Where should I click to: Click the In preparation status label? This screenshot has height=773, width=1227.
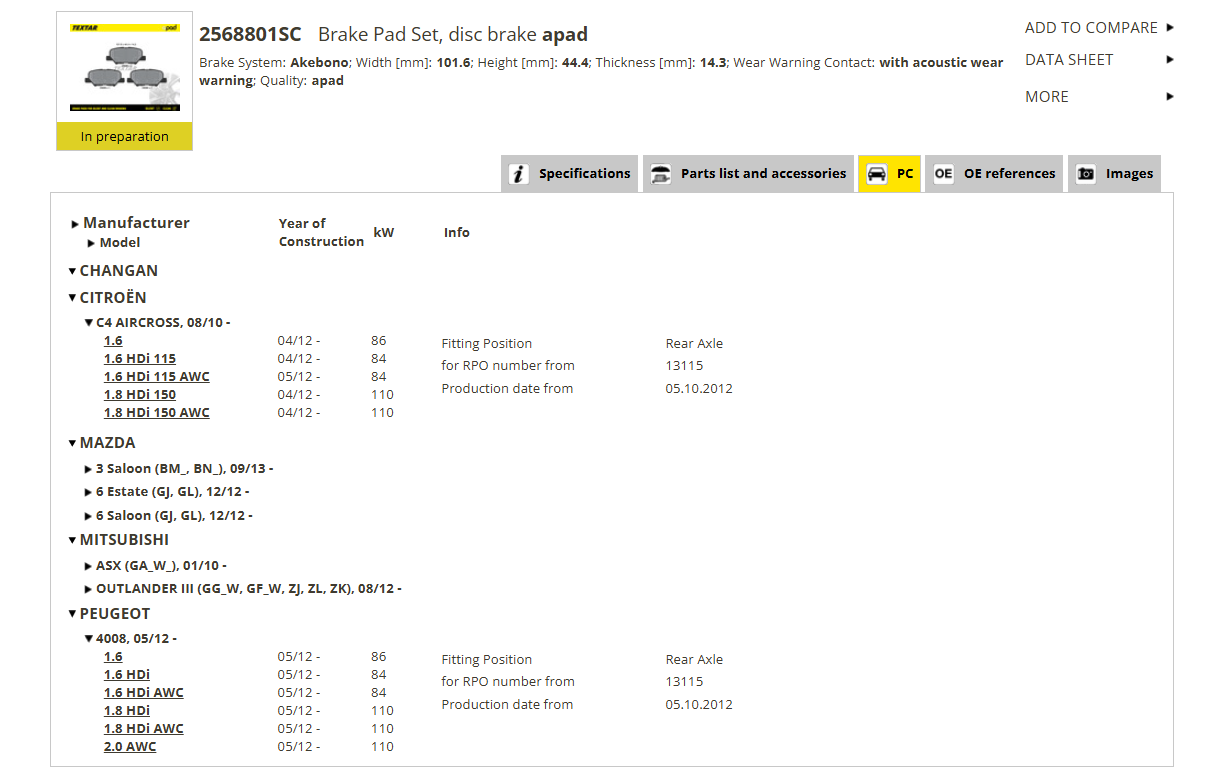click(x=125, y=137)
